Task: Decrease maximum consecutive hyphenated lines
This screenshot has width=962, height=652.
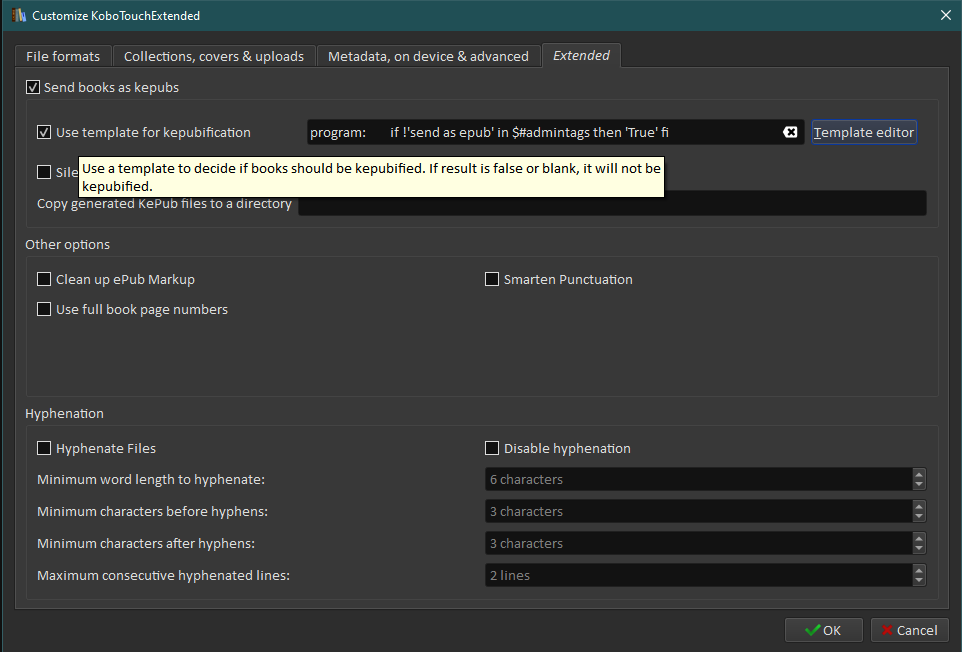Action: (x=919, y=581)
